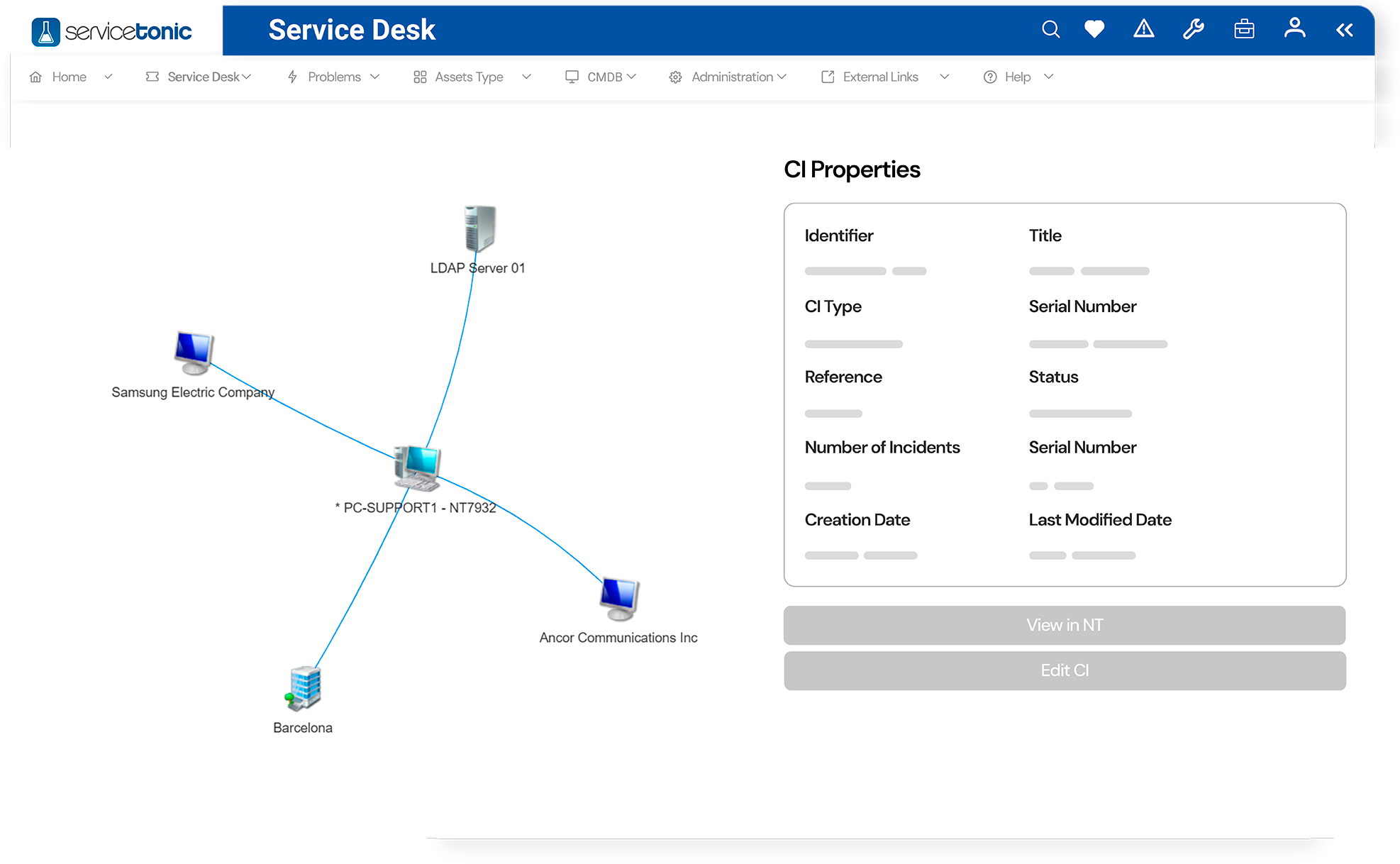
Task: Expand the Help menu chevron
Action: click(1049, 77)
